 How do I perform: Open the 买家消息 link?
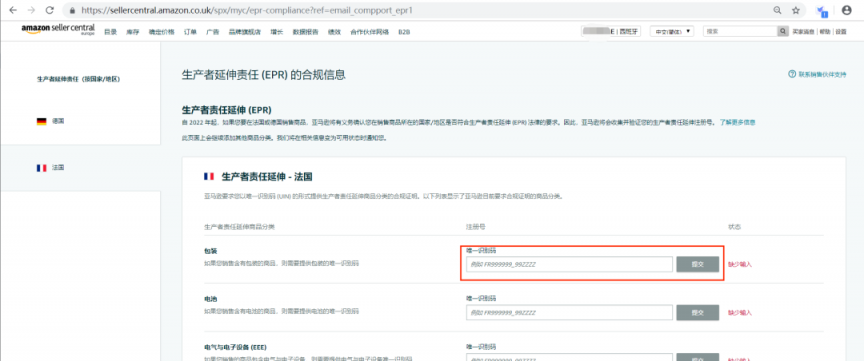coord(804,32)
